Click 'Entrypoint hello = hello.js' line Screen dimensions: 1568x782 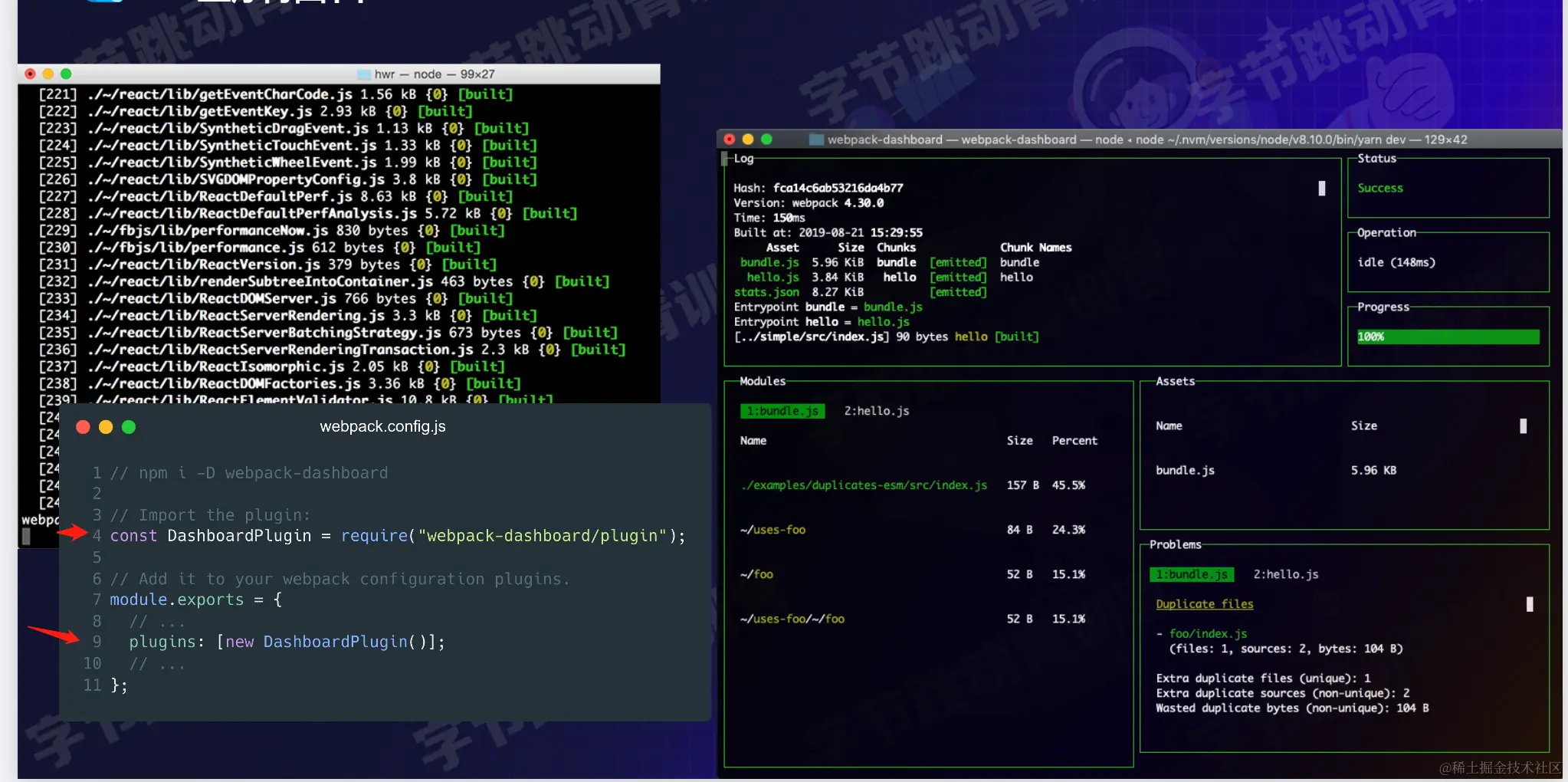(x=822, y=322)
